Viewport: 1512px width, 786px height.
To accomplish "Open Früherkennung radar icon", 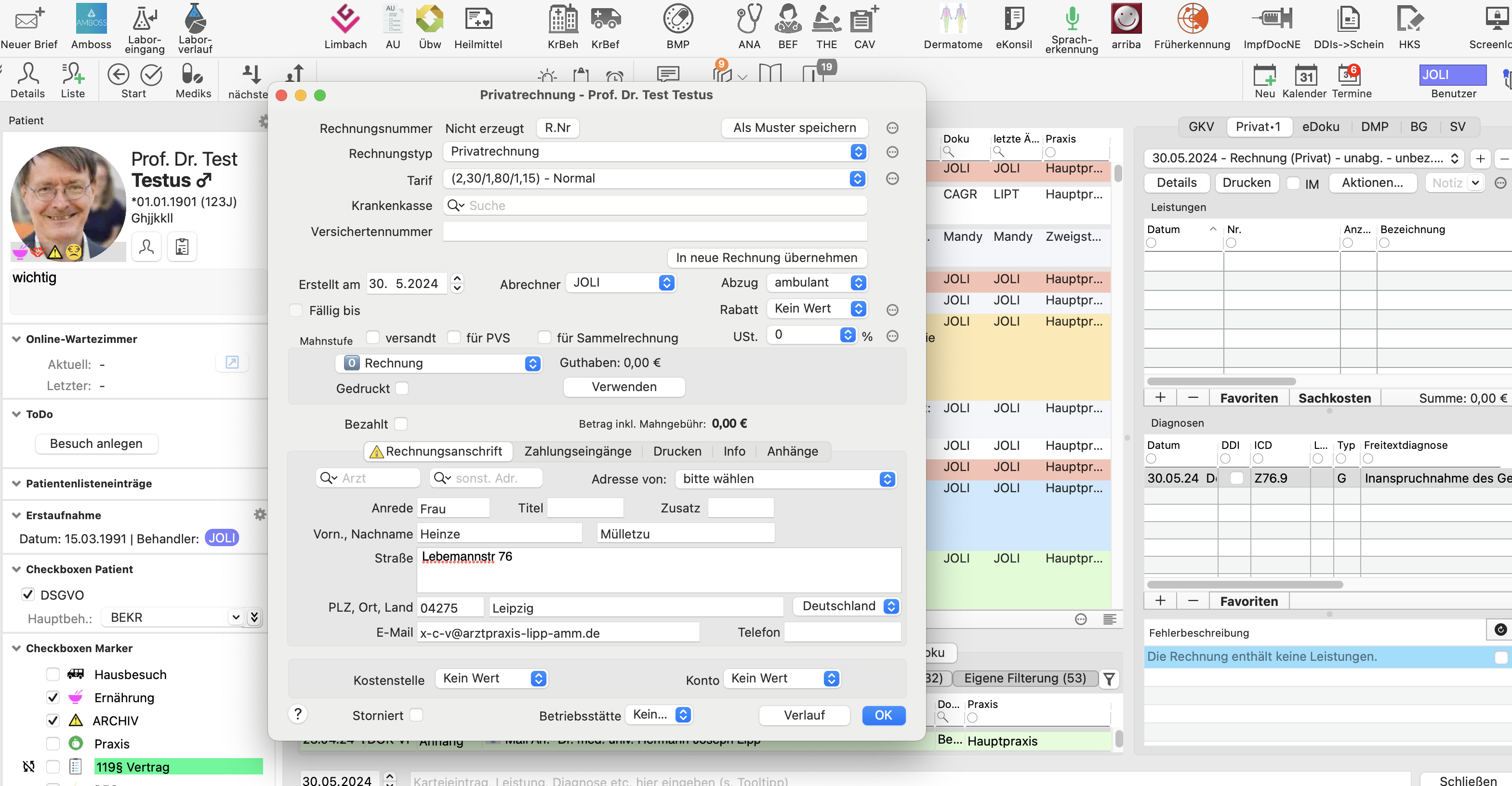I will (x=1192, y=26).
